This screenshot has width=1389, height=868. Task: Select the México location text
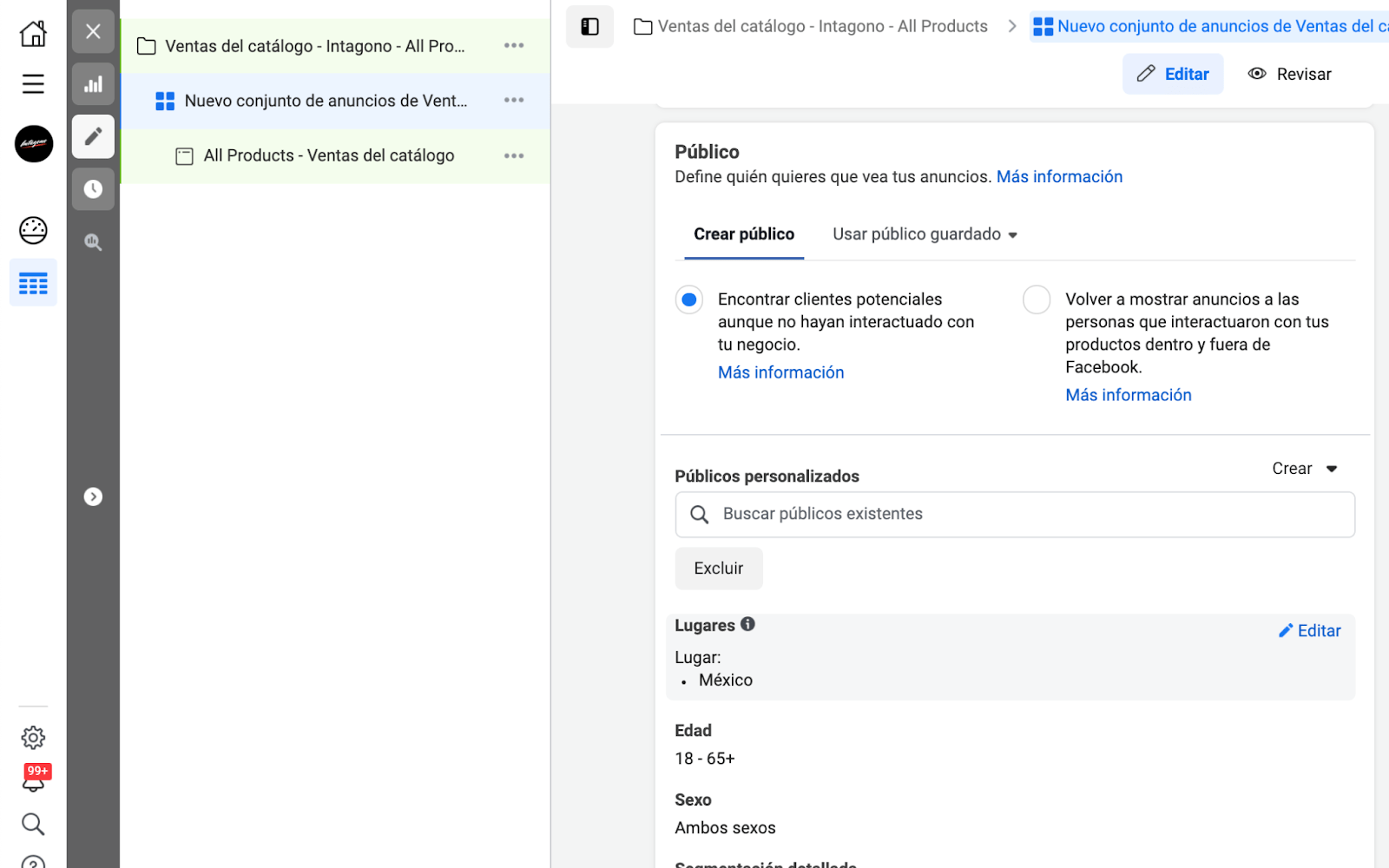point(726,681)
